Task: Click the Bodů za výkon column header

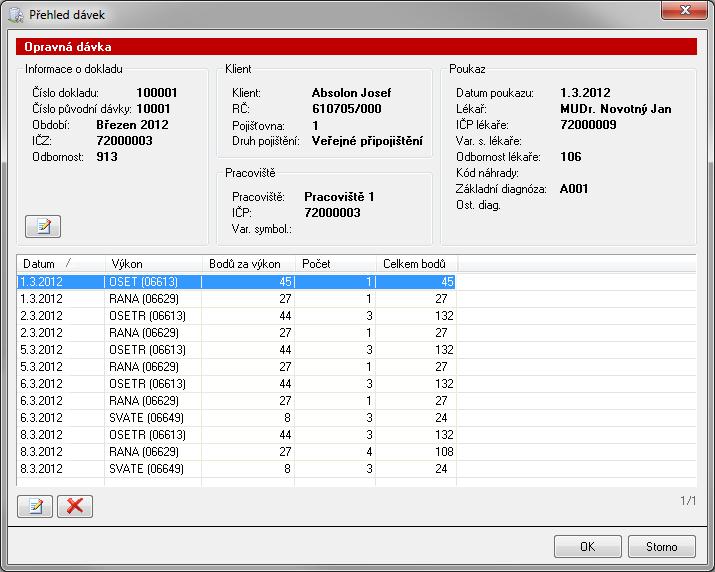Action: click(x=249, y=264)
